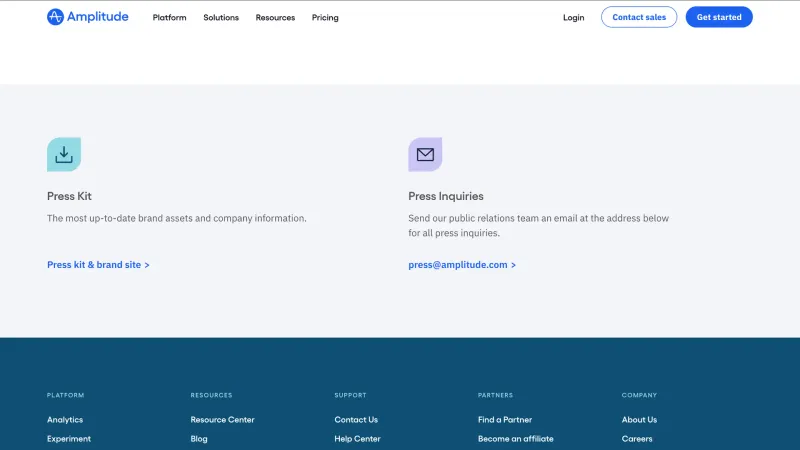Open Help Center footer link
This screenshot has width=800, height=450.
357,439
